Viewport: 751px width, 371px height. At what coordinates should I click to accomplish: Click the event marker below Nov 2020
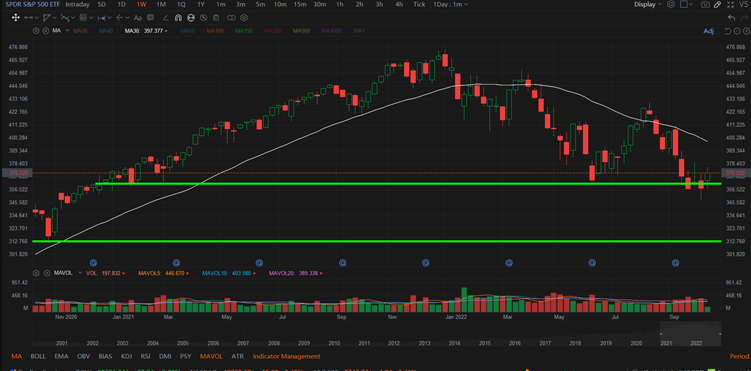coord(93,262)
